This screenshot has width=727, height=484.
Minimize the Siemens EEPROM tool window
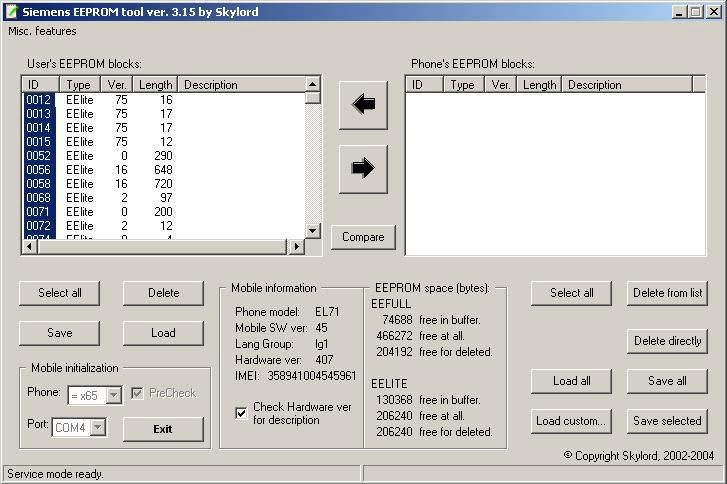[x=679, y=12]
